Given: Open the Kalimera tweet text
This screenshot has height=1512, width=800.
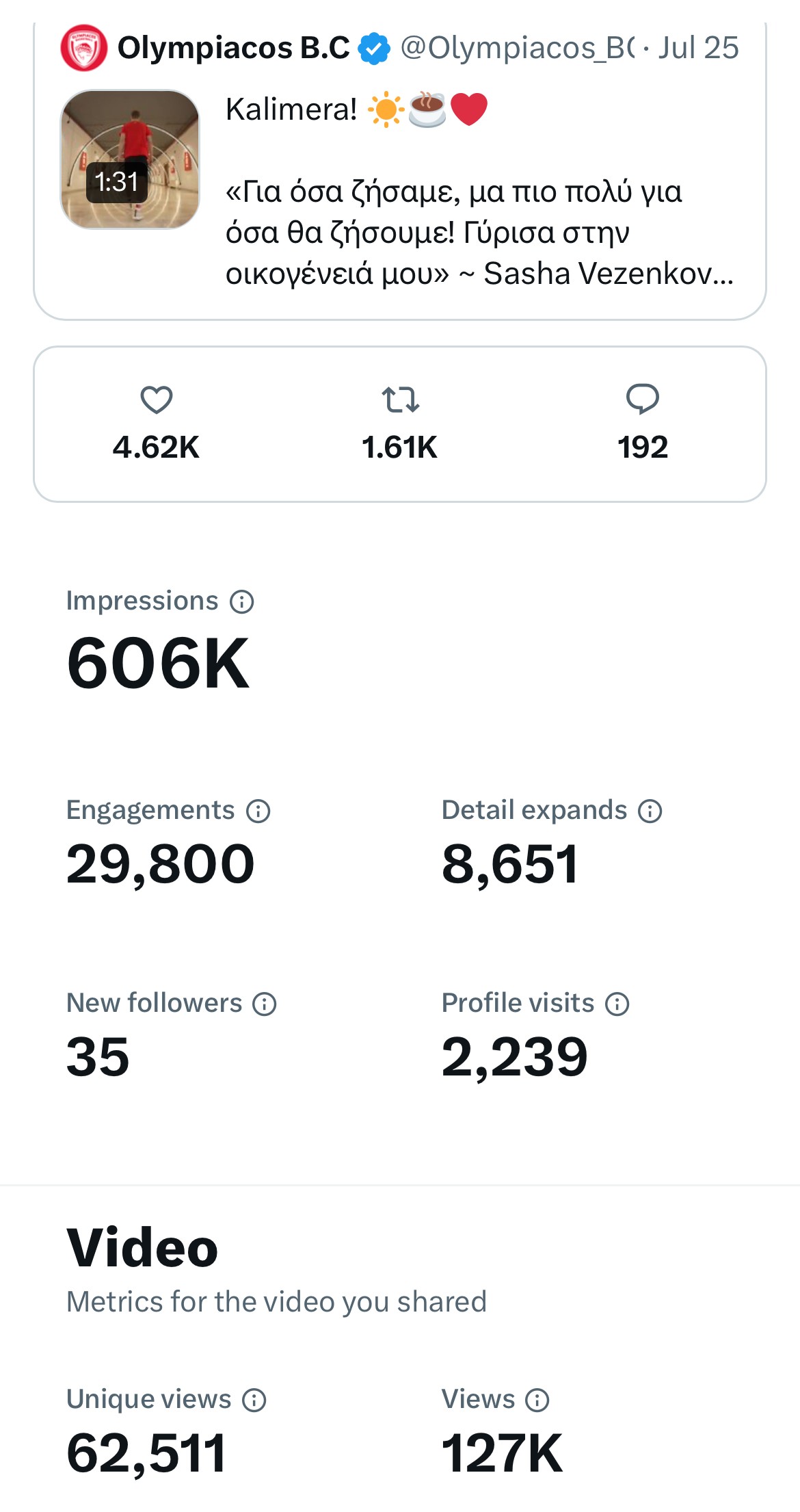Looking at the screenshot, I should click(479, 192).
